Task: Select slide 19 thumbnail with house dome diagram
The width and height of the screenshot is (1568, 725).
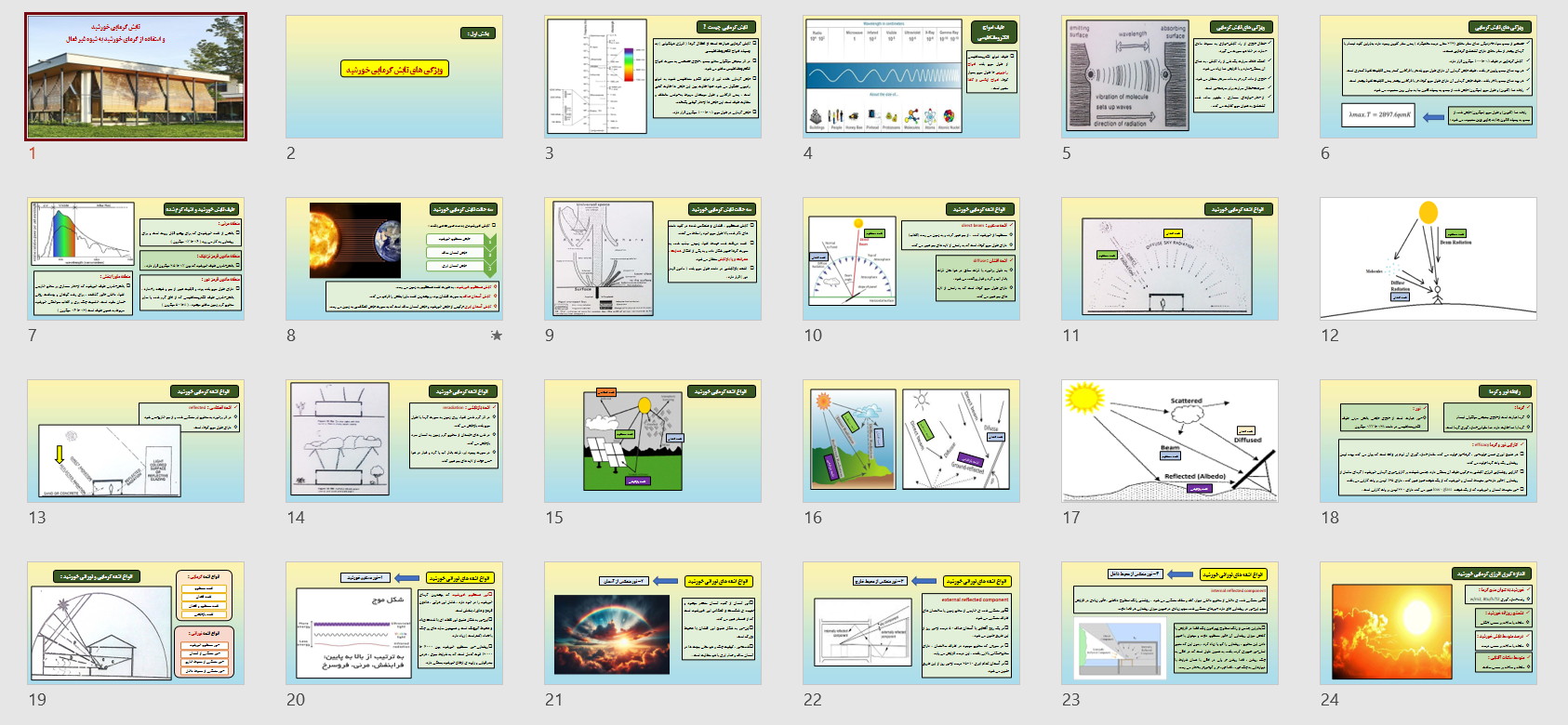Action: (x=136, y=623)
